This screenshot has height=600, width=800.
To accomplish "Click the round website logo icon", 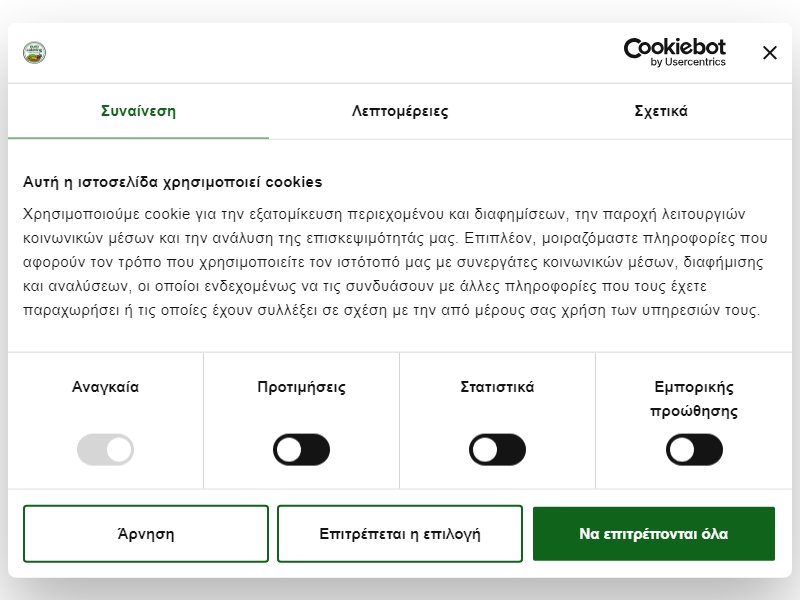I will tap(35, 53).
